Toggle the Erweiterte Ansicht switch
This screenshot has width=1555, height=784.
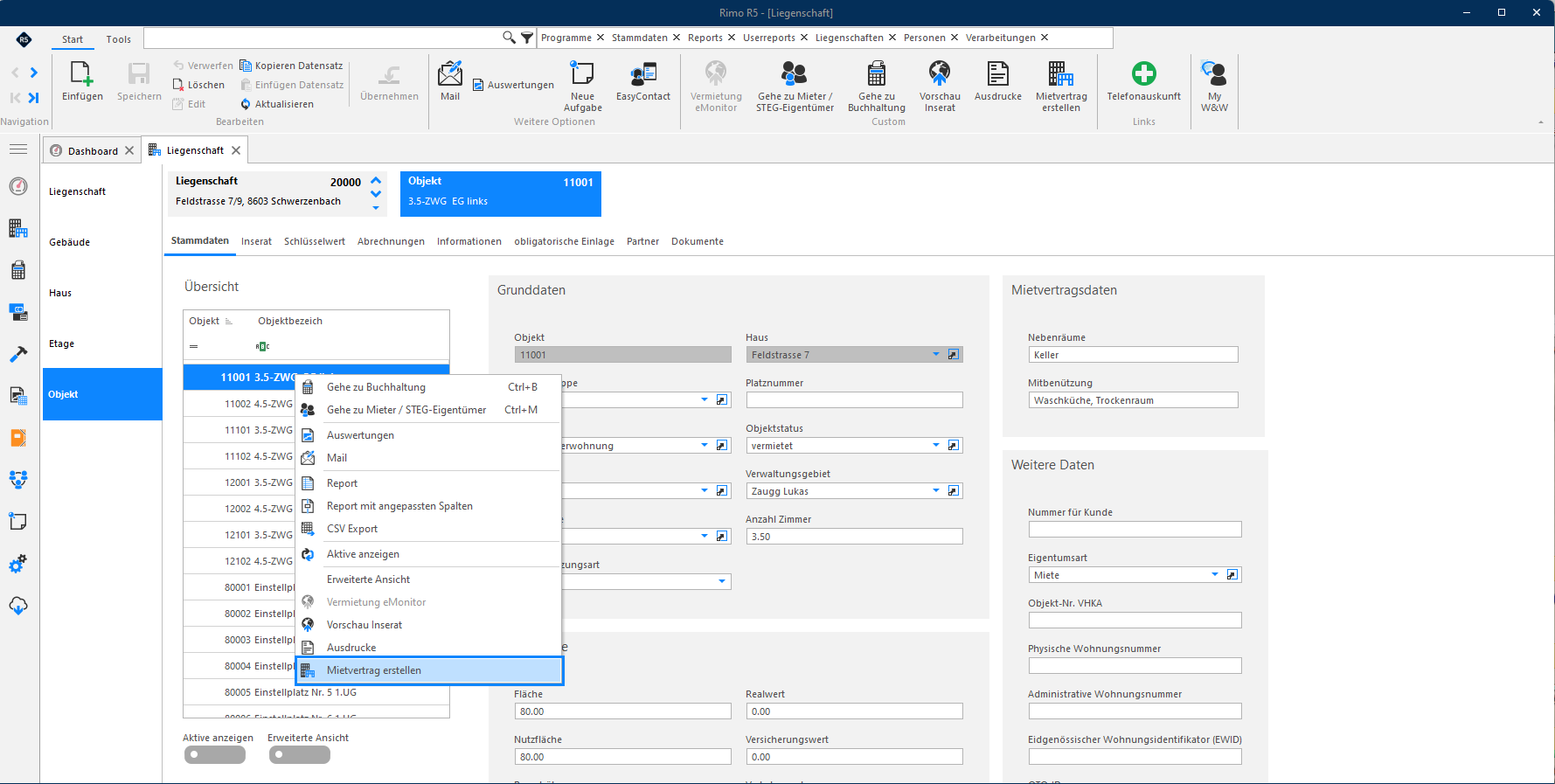(x=299, y=754)
